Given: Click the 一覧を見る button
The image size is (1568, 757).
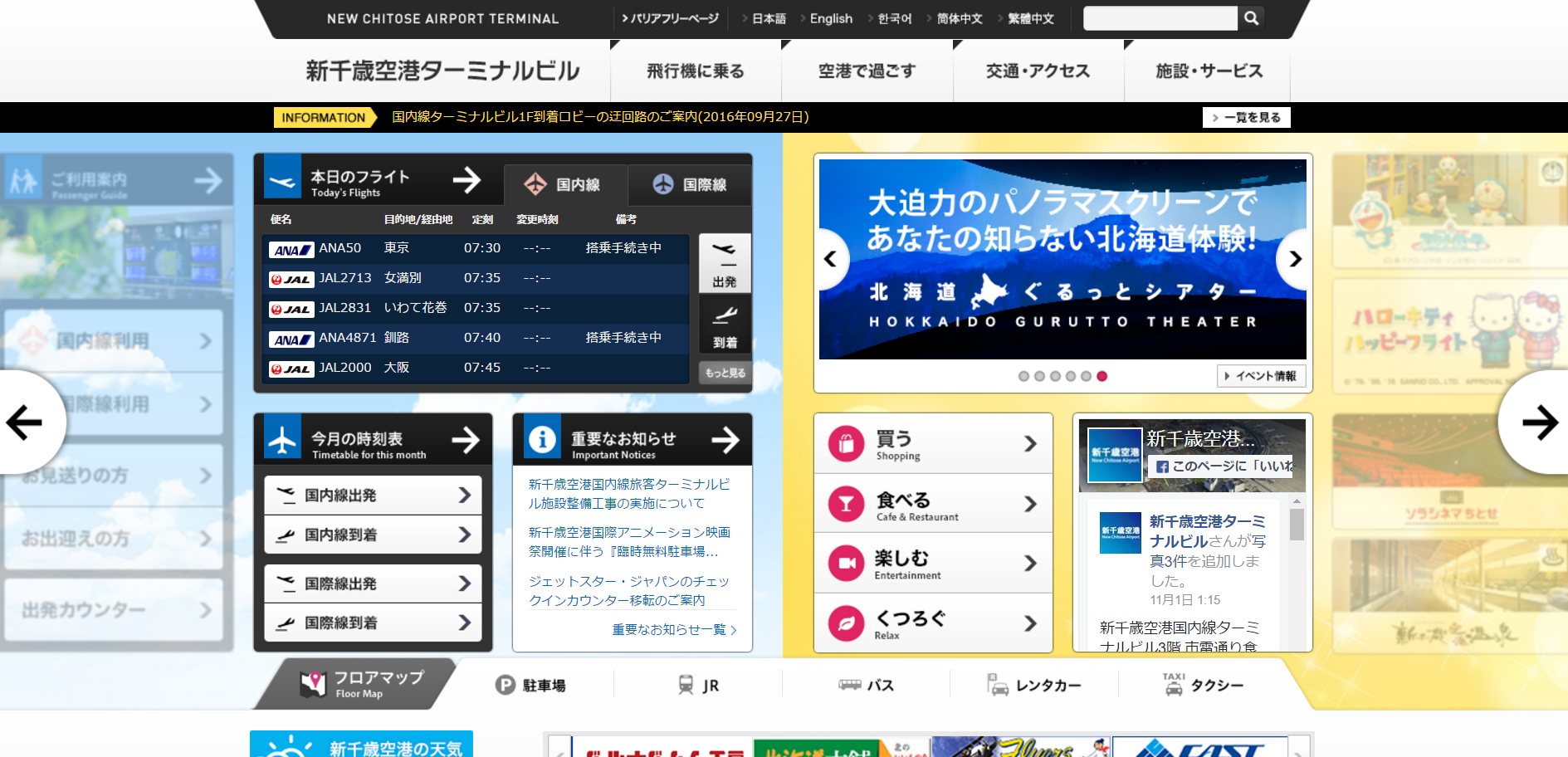Looking at the screenshot, I should point(1246,118).
